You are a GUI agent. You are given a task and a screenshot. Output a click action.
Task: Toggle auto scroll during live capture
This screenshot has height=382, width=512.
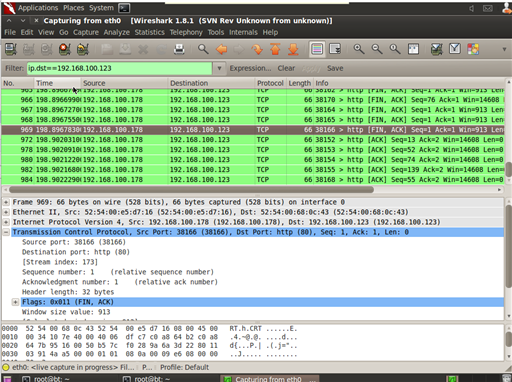click(x=335, y=49)
